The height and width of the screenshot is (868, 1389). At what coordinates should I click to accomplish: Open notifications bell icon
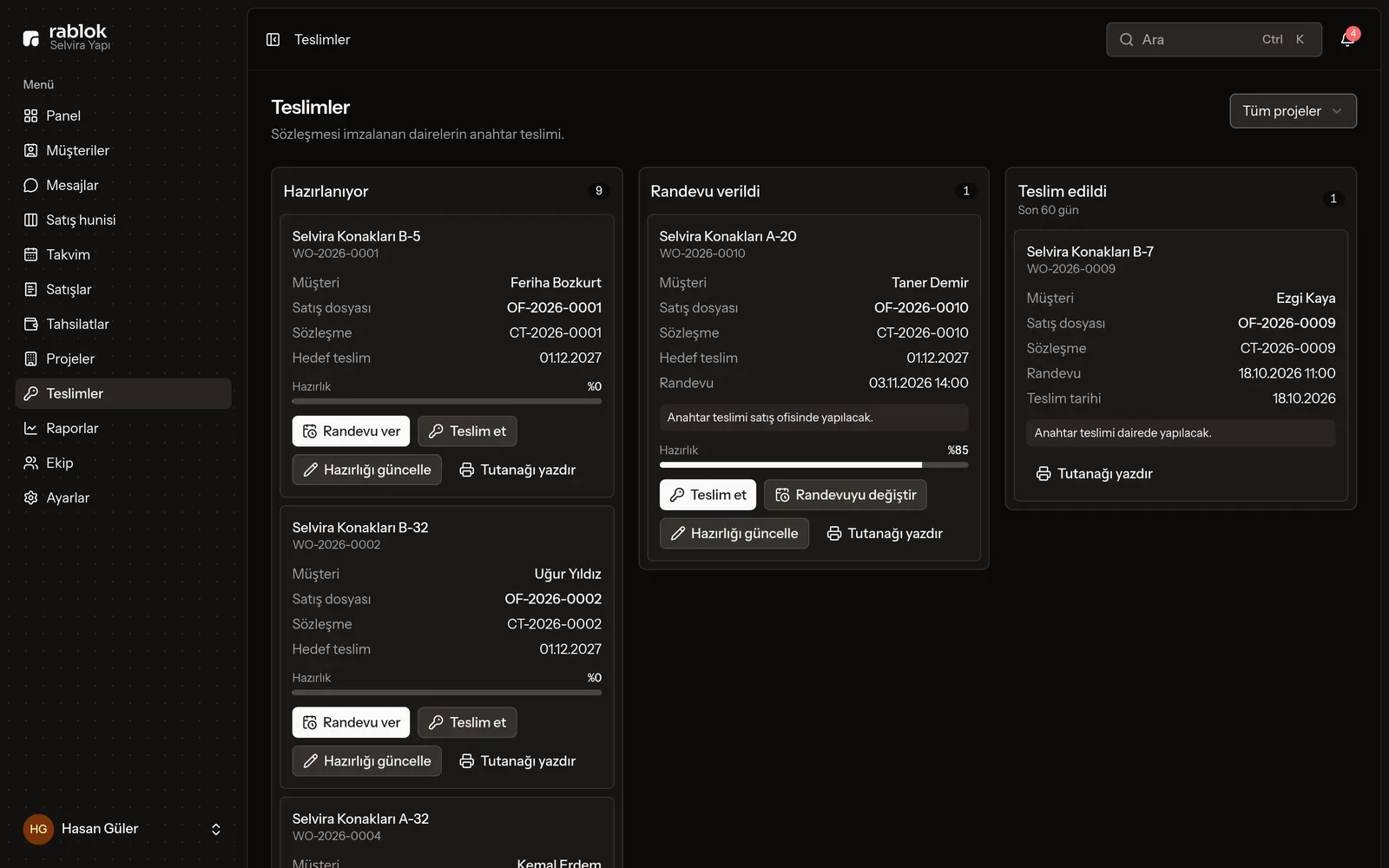pyautogui.click(x=1347, y=40)
